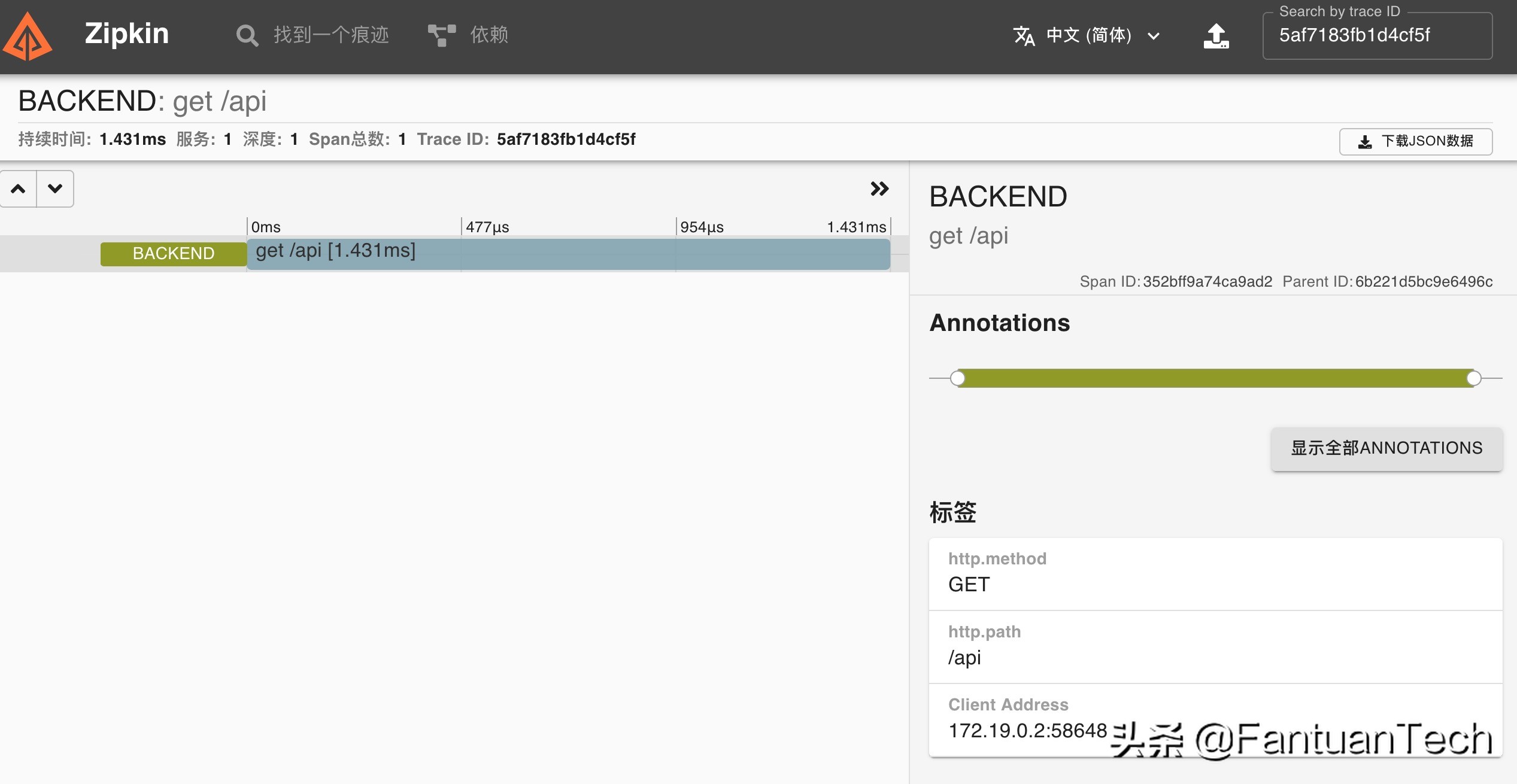1517x784 pixels.
Task: Click the Span总数 count value
Action: [402, 139]
